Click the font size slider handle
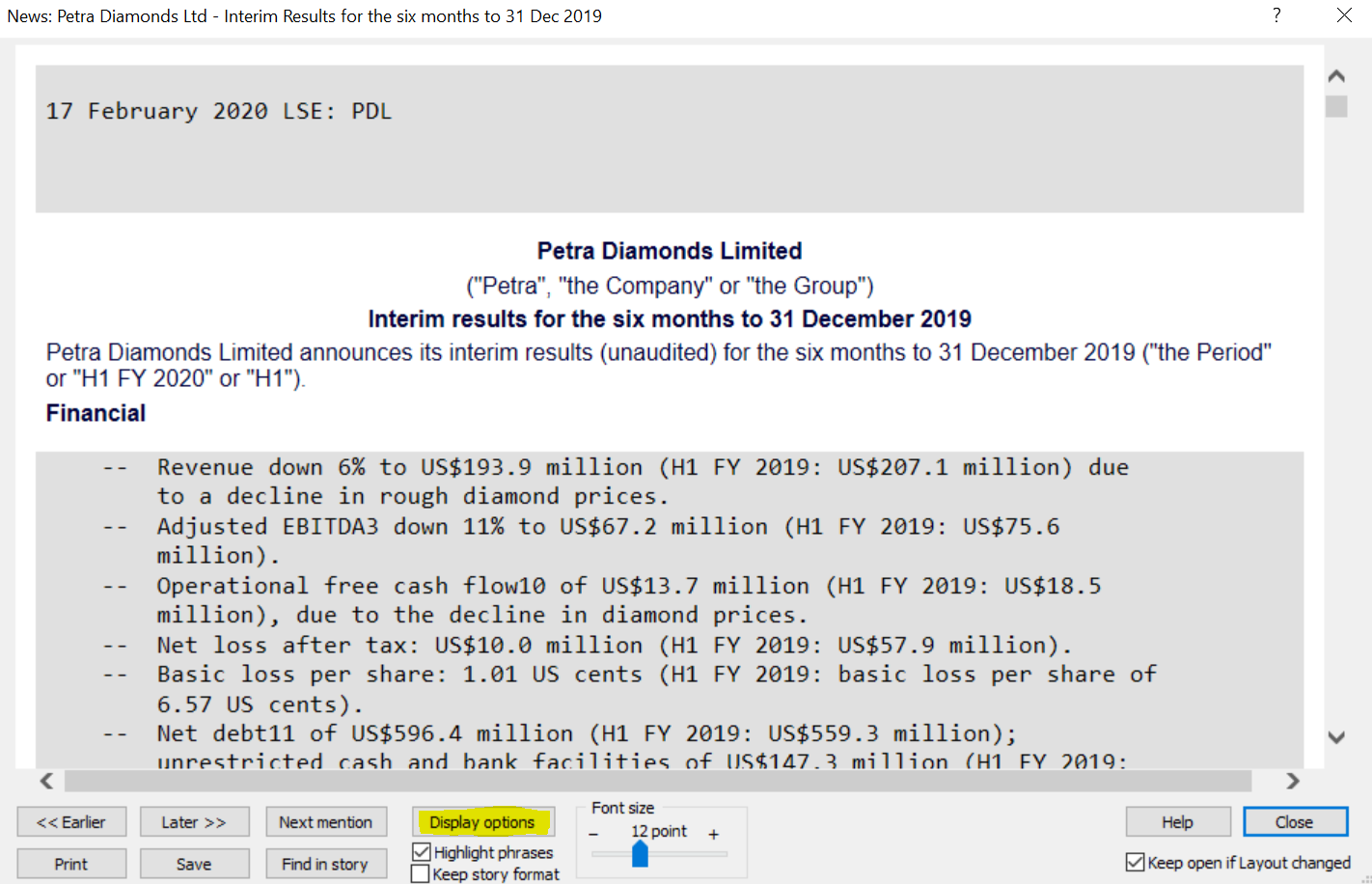Screen dimensions: 1372x884 [640, 854]
